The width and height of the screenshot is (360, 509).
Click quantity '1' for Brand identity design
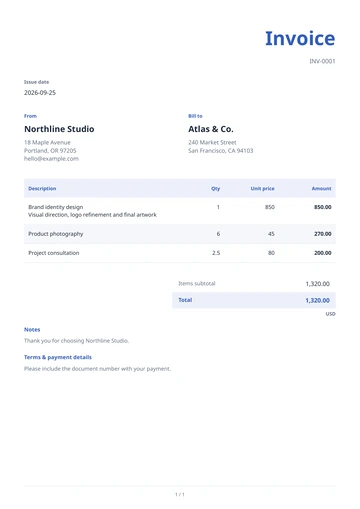pyautogui.click(x=218, y=207)
